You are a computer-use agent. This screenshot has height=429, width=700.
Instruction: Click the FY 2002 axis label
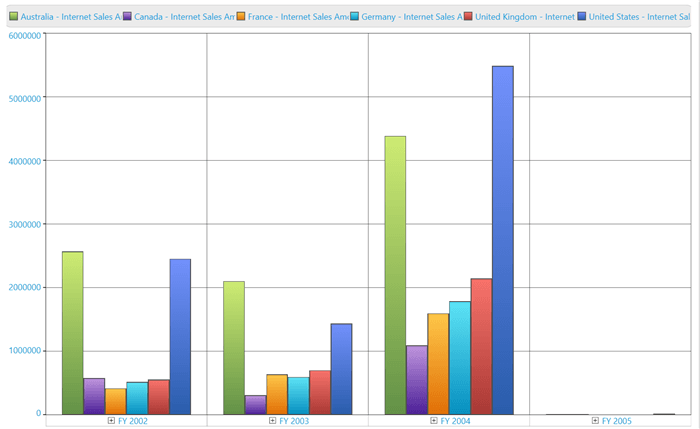click(133, 421)
